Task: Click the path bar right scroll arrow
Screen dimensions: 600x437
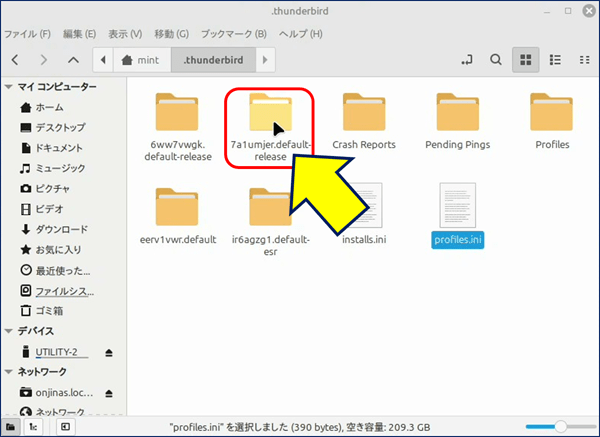Action: [265, 60]
